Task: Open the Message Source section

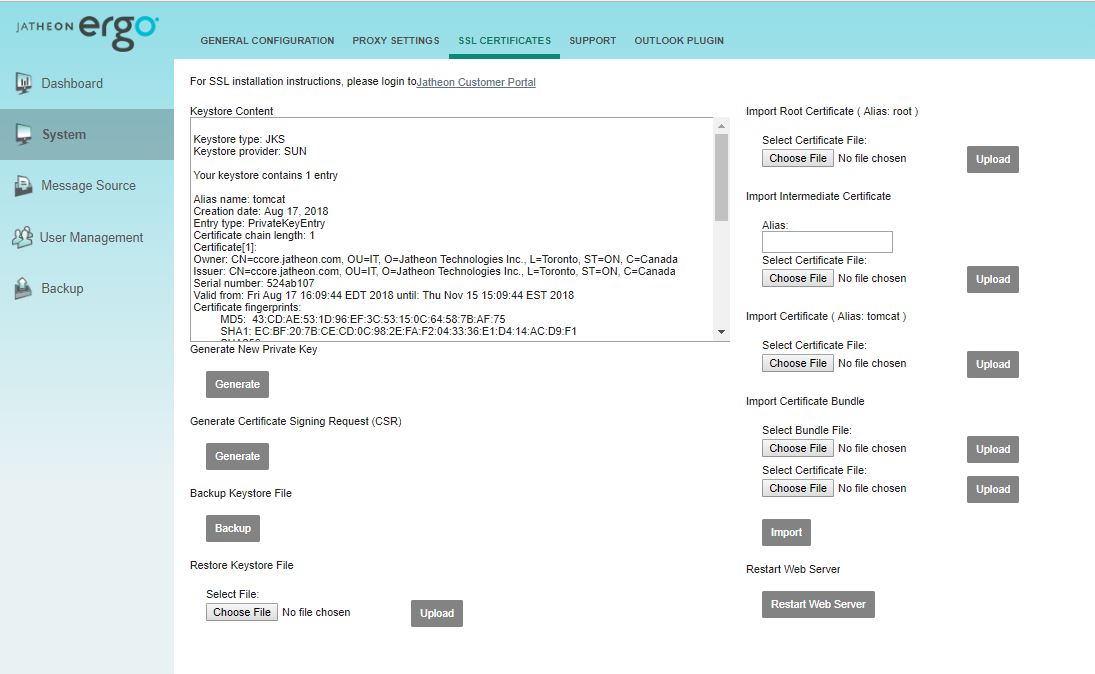Action: [x=87, y=186]
